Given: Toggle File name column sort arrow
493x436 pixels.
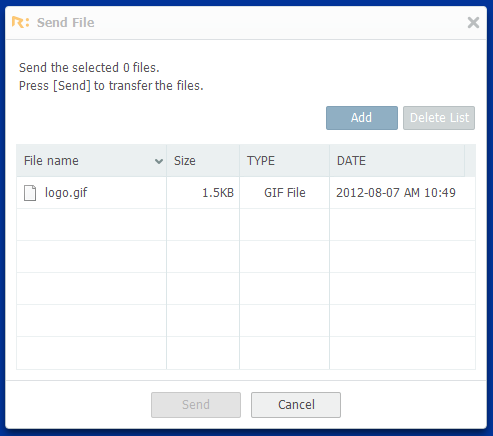Looking at the screenshot, I should [x=159, y=161].
